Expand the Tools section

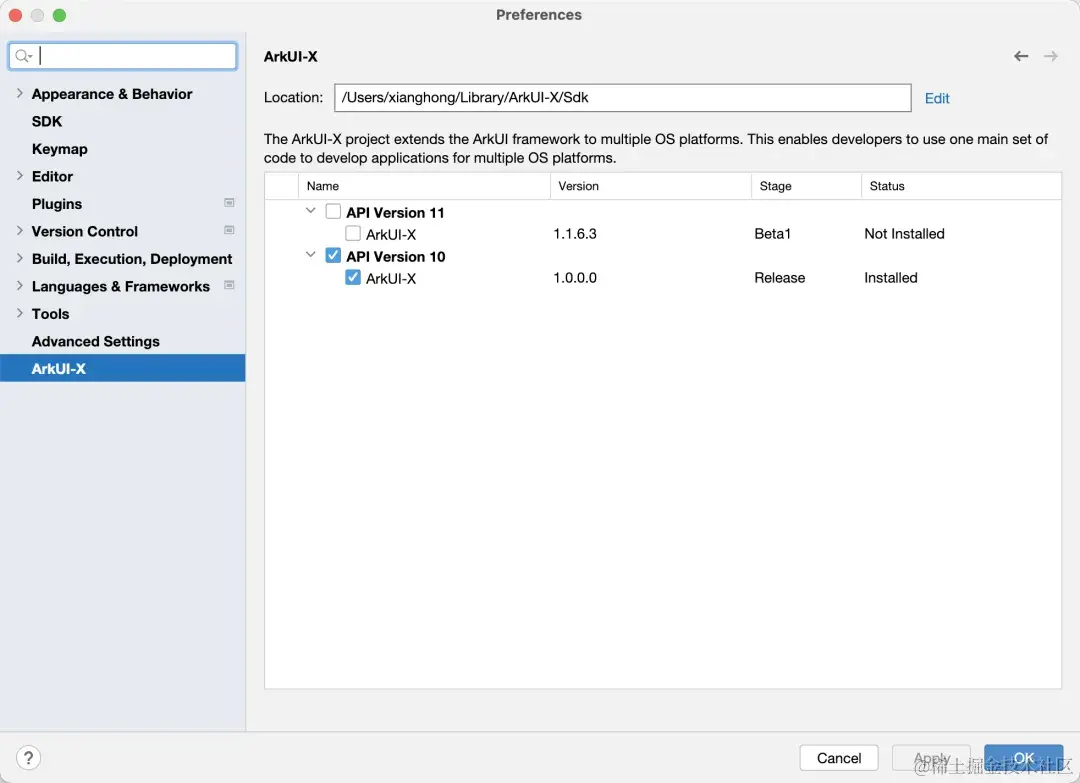pyautogui.click(x=19, y=313)
